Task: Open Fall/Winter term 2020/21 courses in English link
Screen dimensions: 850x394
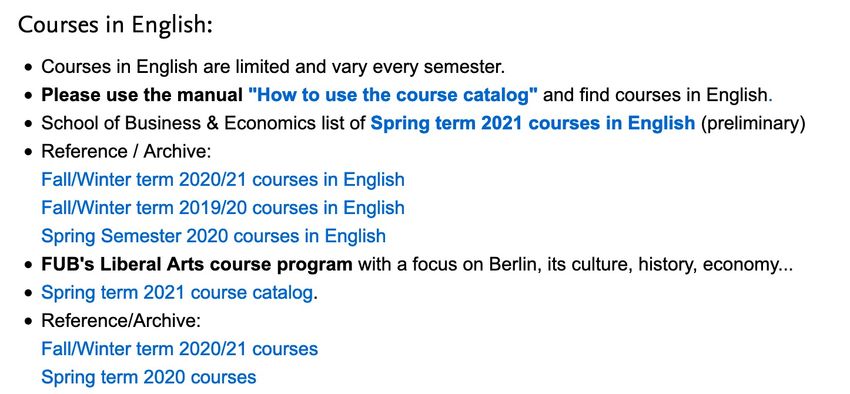Action: click(223, 180)
